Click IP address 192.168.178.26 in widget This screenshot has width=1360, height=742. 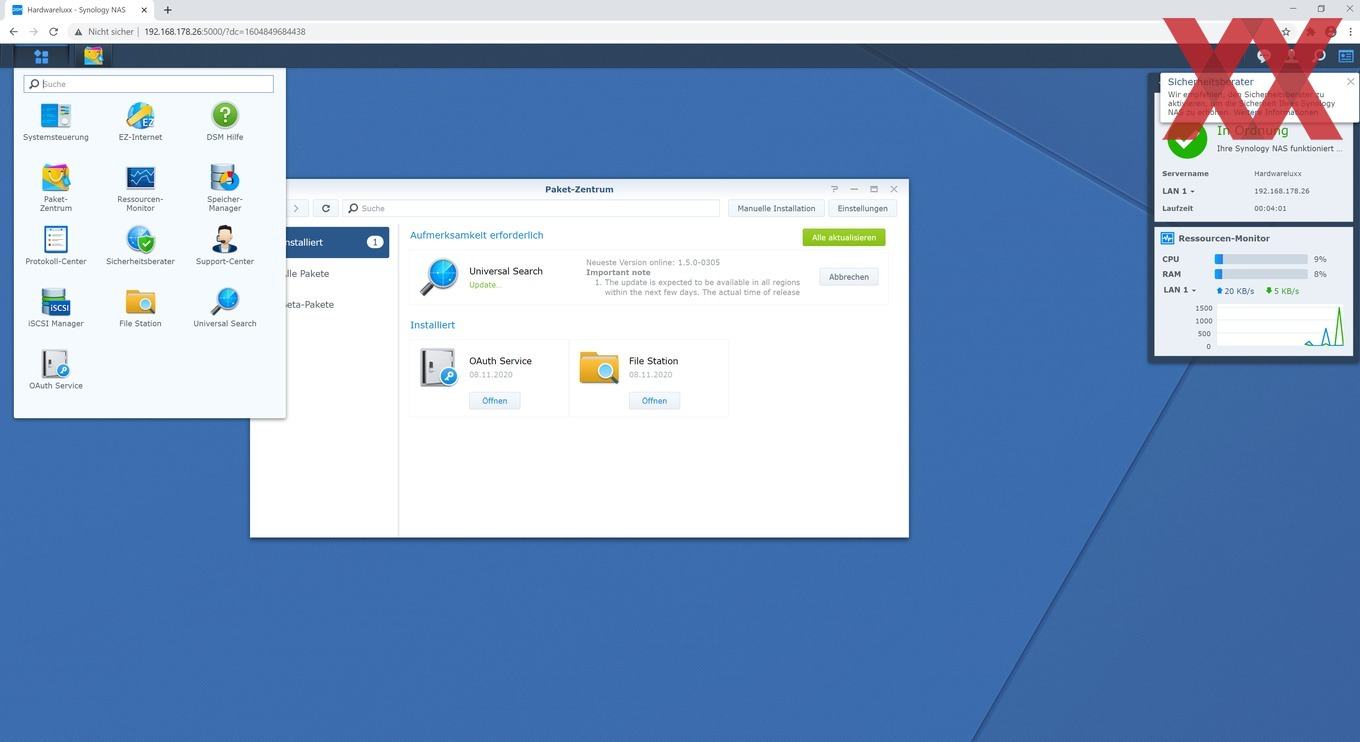(x=1281, y=191)
